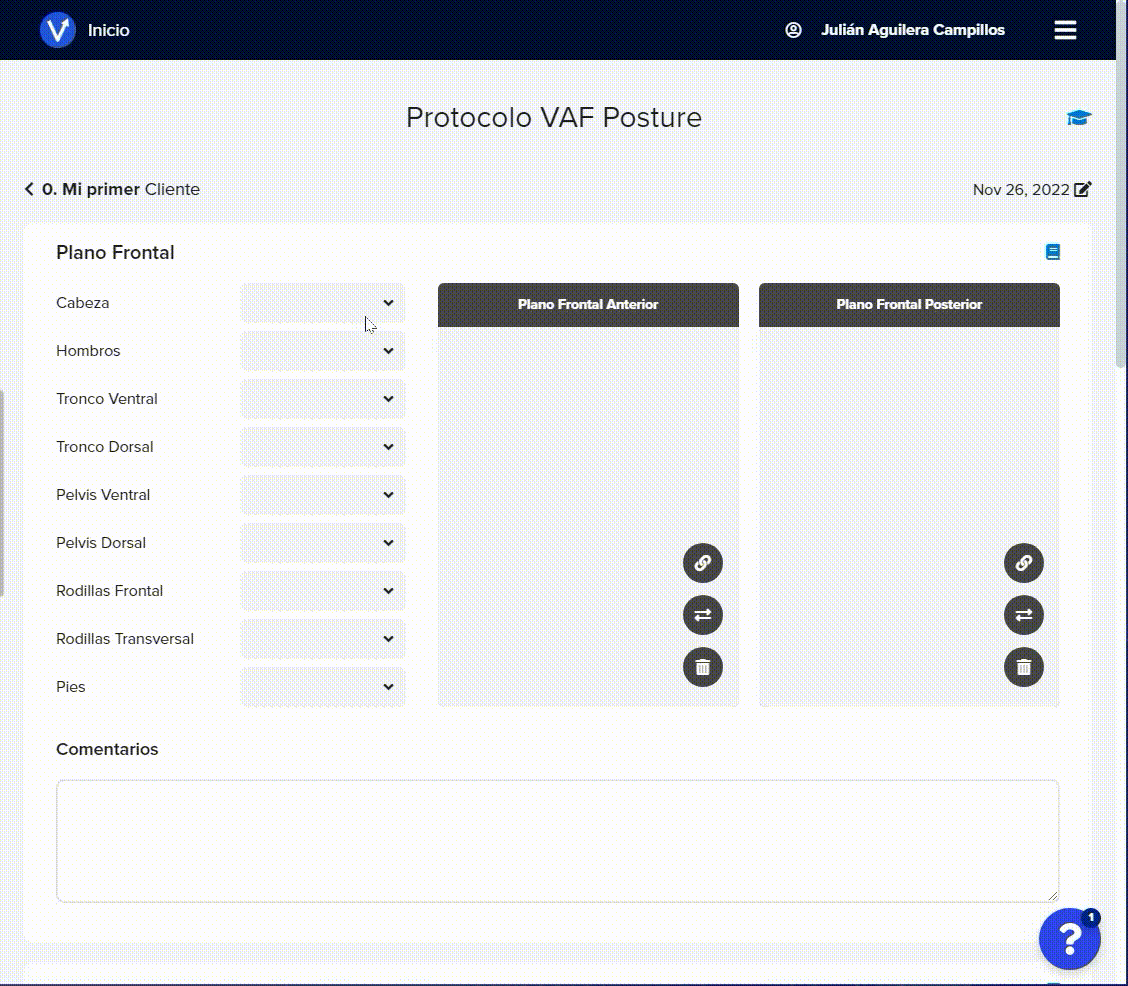Image resolution: width=1128 pixels, height=986 pixels.
Task: Edit the Nov 26, 2022 date
Action: [1082, 189]
